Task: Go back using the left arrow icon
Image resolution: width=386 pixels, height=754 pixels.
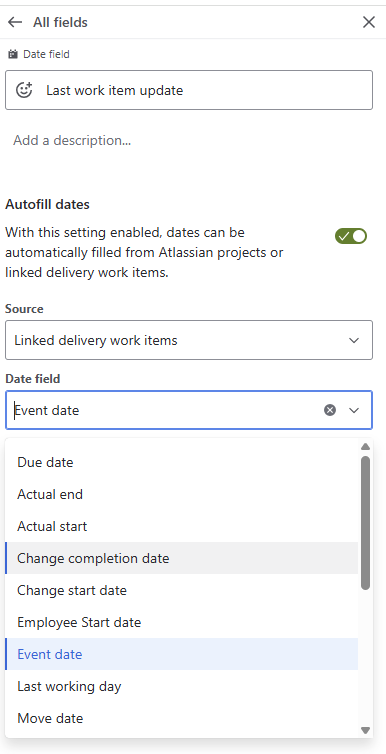Action: coord(15,22)
